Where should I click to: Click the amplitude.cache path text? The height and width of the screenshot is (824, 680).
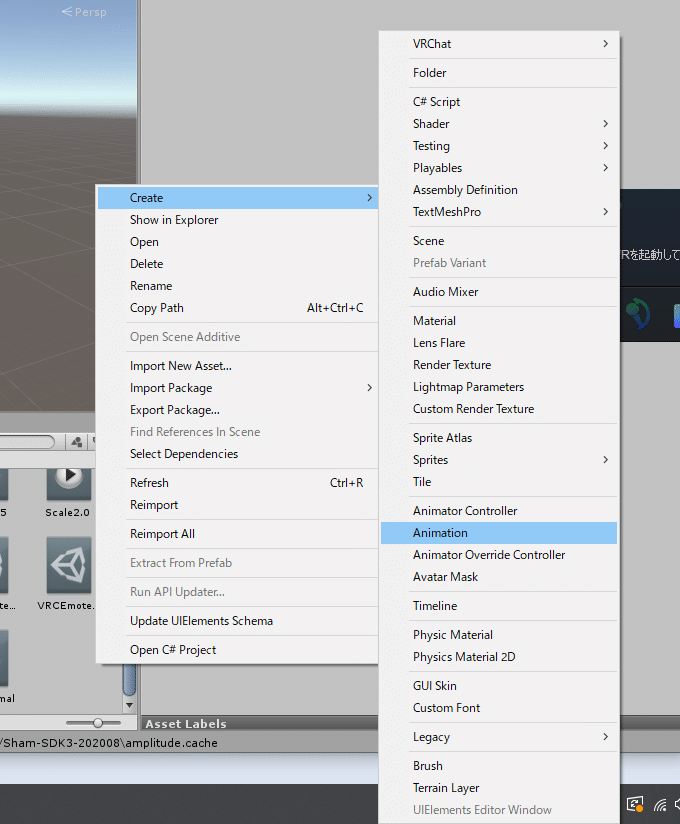(109, 743)
